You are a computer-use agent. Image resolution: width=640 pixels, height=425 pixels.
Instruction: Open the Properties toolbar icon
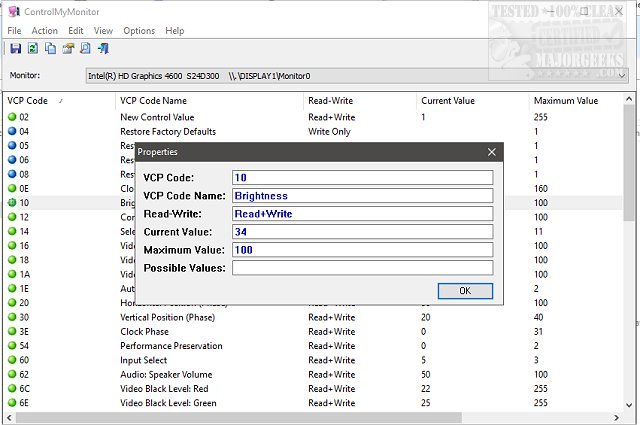(68, 48)
